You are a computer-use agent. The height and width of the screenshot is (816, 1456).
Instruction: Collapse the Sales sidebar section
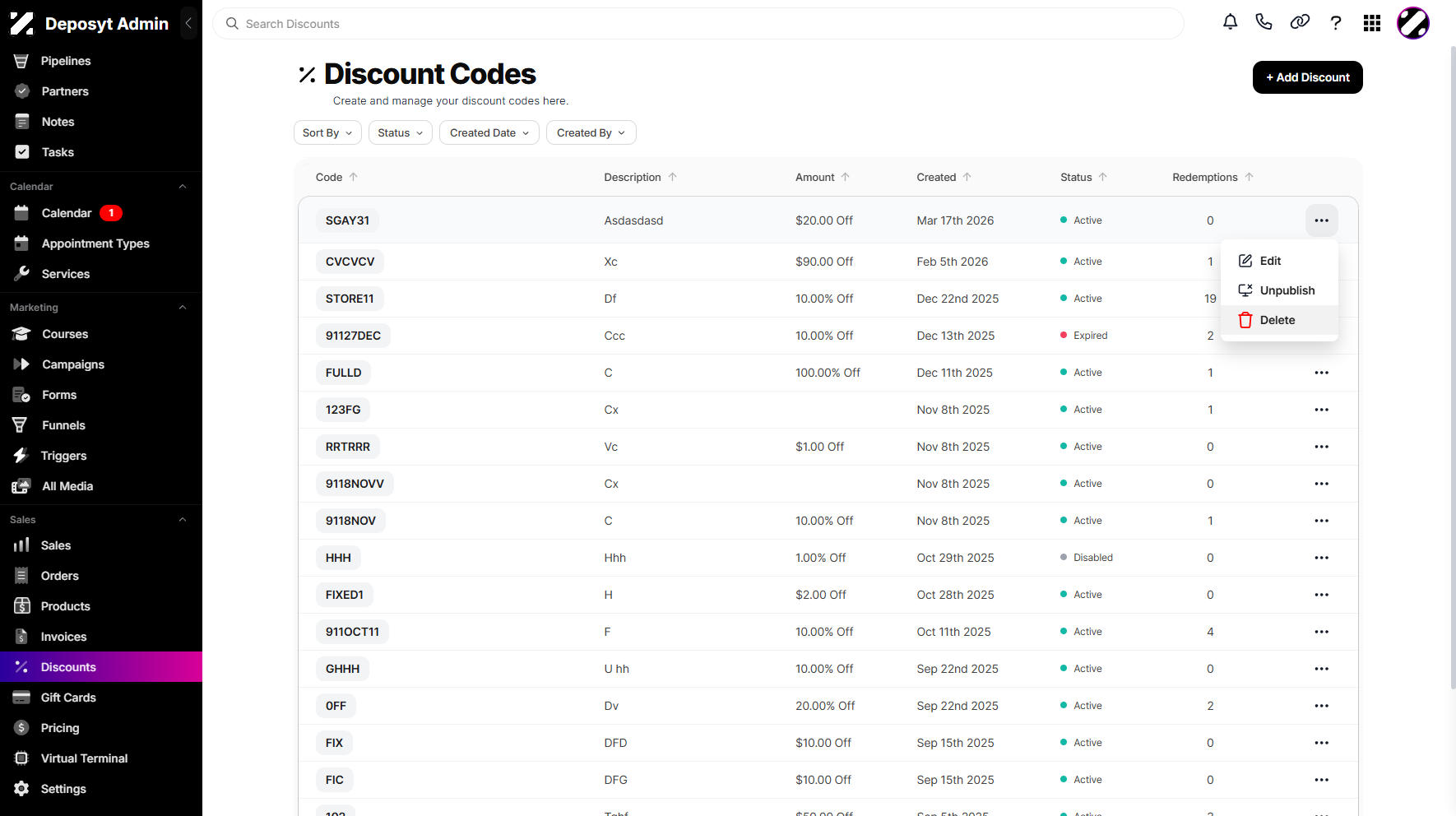[x=183, y=520]
